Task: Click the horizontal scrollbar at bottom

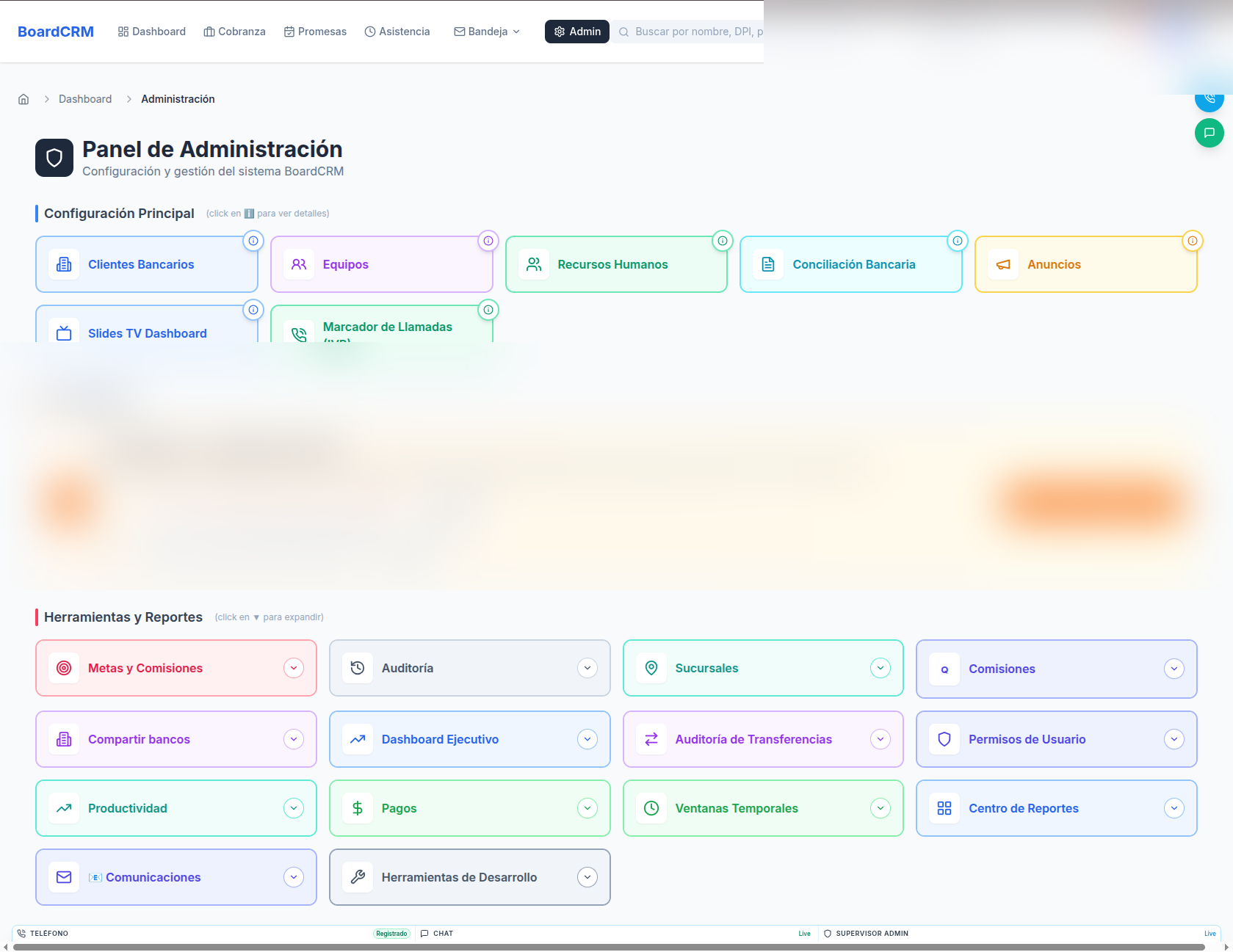Action: coord(610,948)
